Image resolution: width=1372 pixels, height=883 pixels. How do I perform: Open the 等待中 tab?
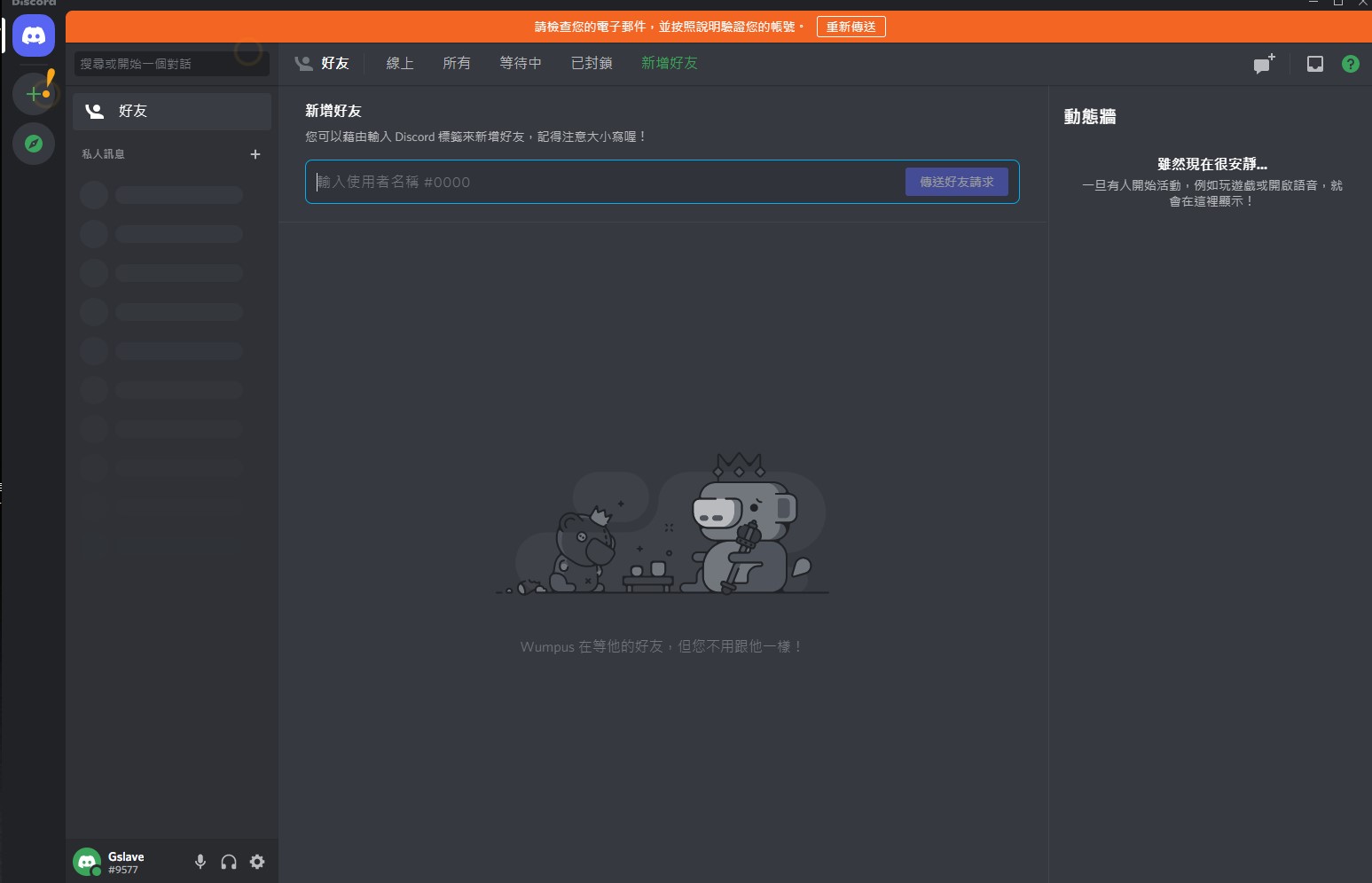pyautogui.click(x=520, y=63)
